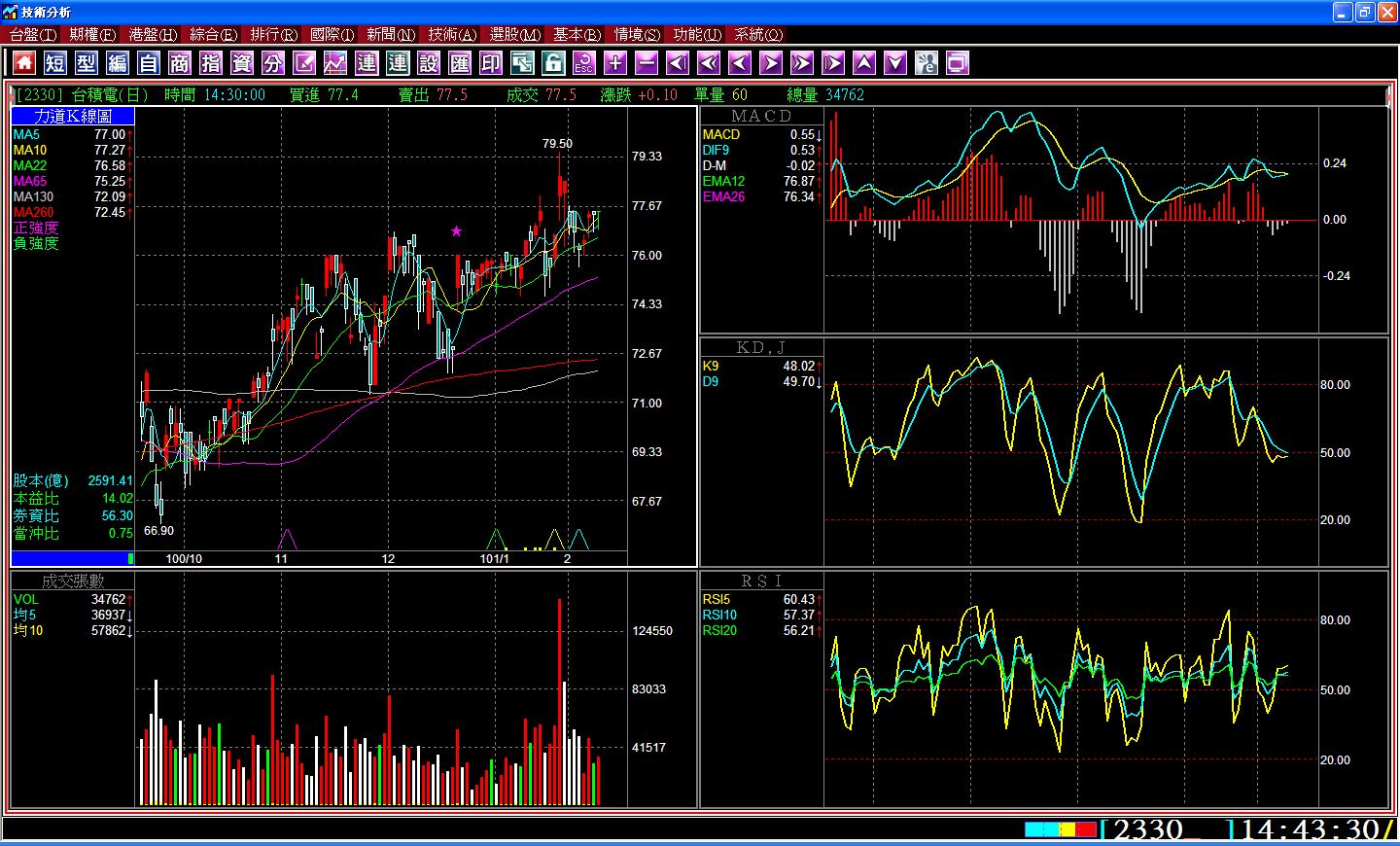The image size is (1400, 846).
Task: Click the 設 settings toolbar icon
Action: [x=429, y=63]
